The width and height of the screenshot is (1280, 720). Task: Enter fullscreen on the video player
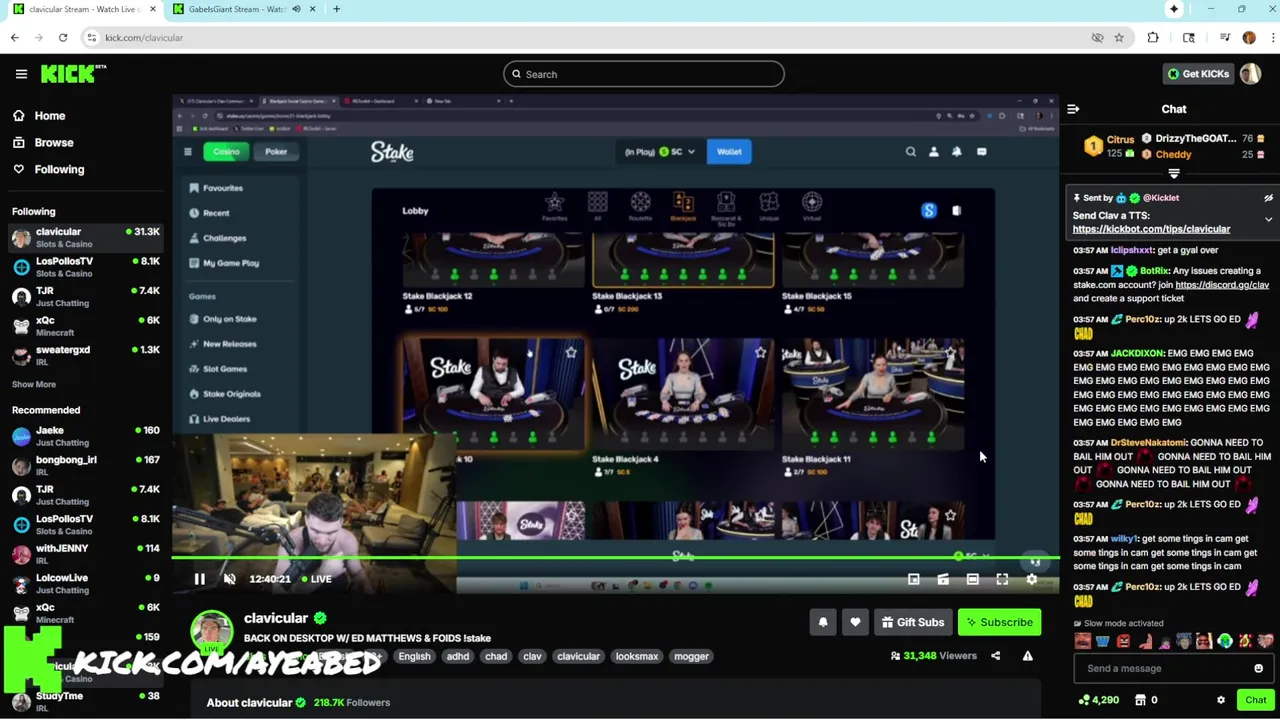click(1002, 579)
